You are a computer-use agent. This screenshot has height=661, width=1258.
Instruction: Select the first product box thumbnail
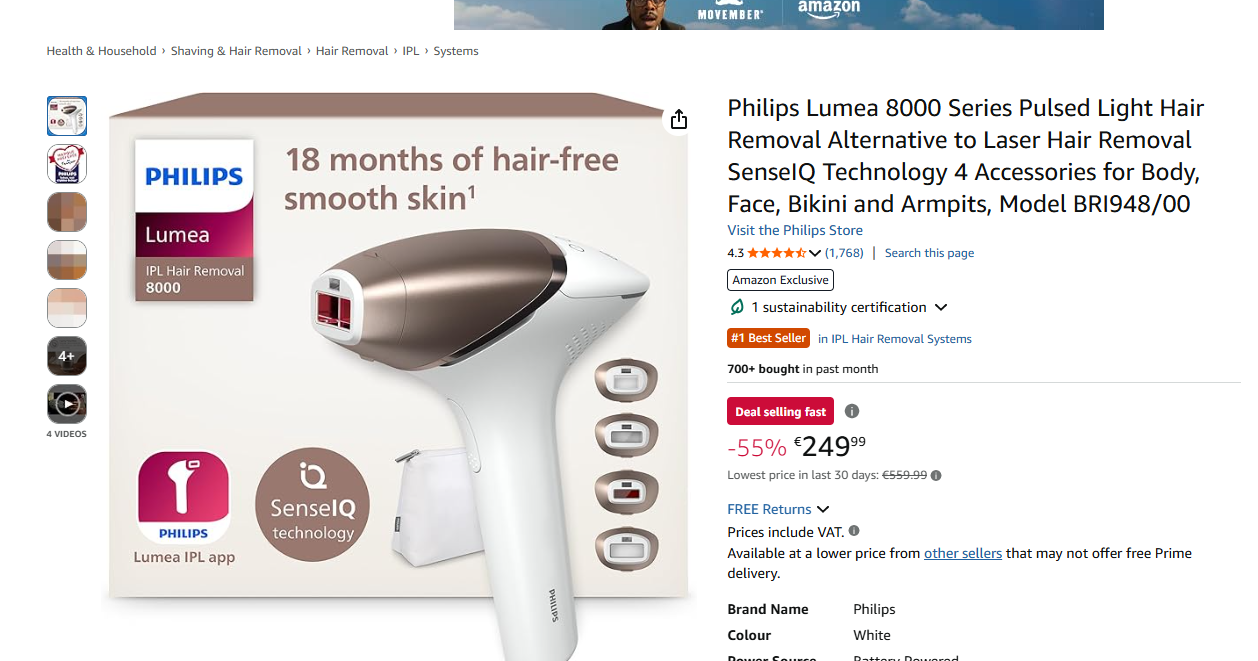[x=67, y=116]
